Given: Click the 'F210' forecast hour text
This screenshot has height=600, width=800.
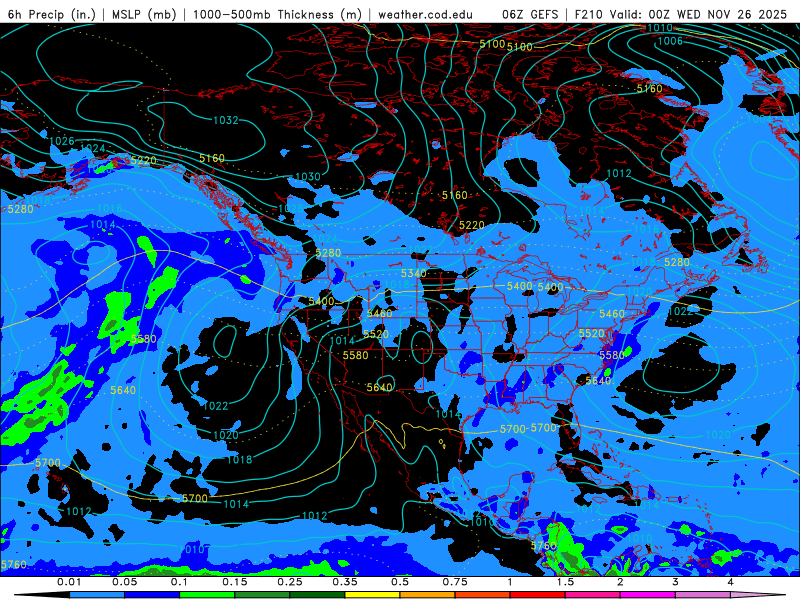Looking at the screenshot, I should tap(588, 14).
